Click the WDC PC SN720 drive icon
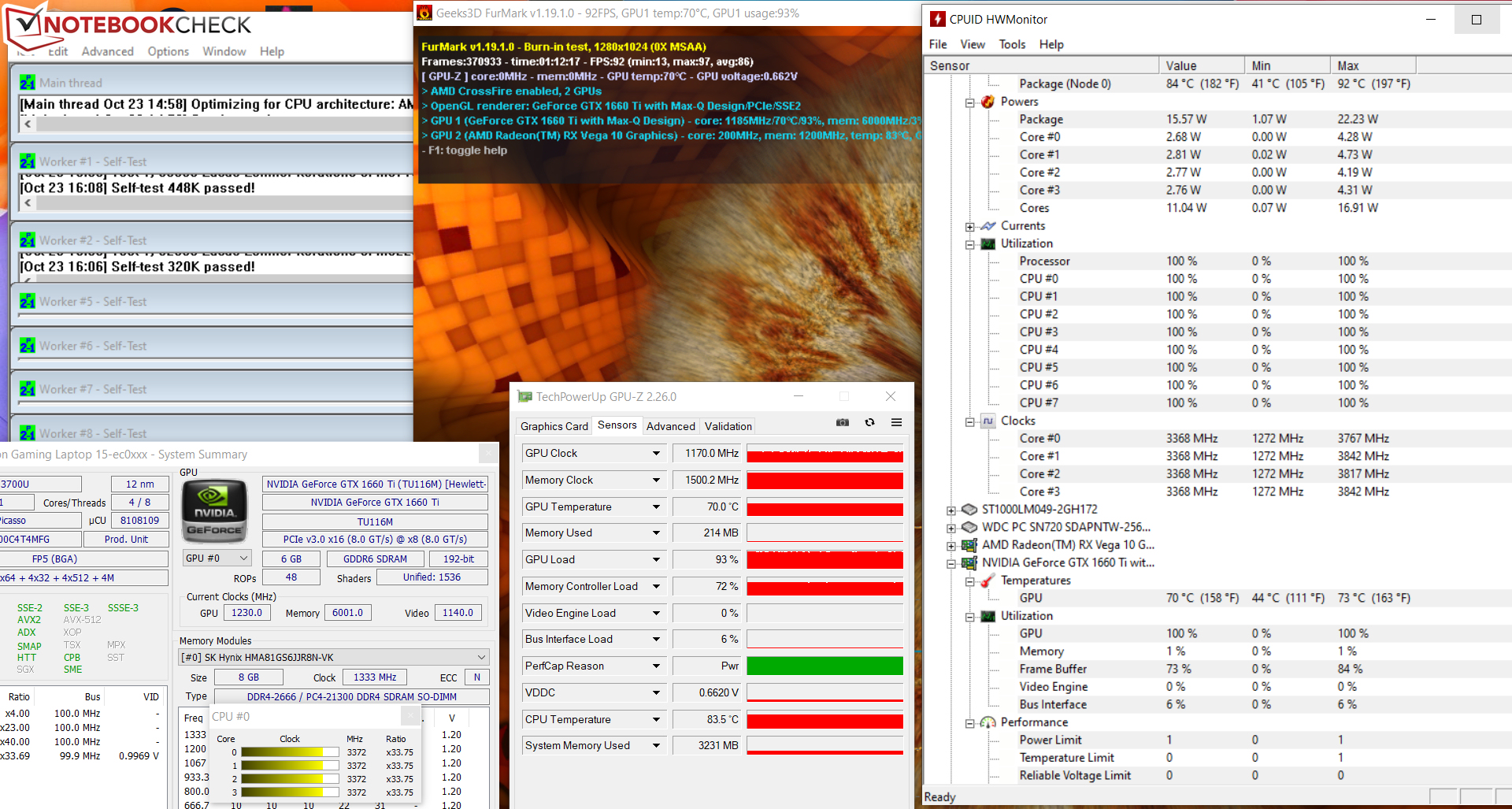Viewport: 1512px width, 809px height. click(x=969, y=527)
